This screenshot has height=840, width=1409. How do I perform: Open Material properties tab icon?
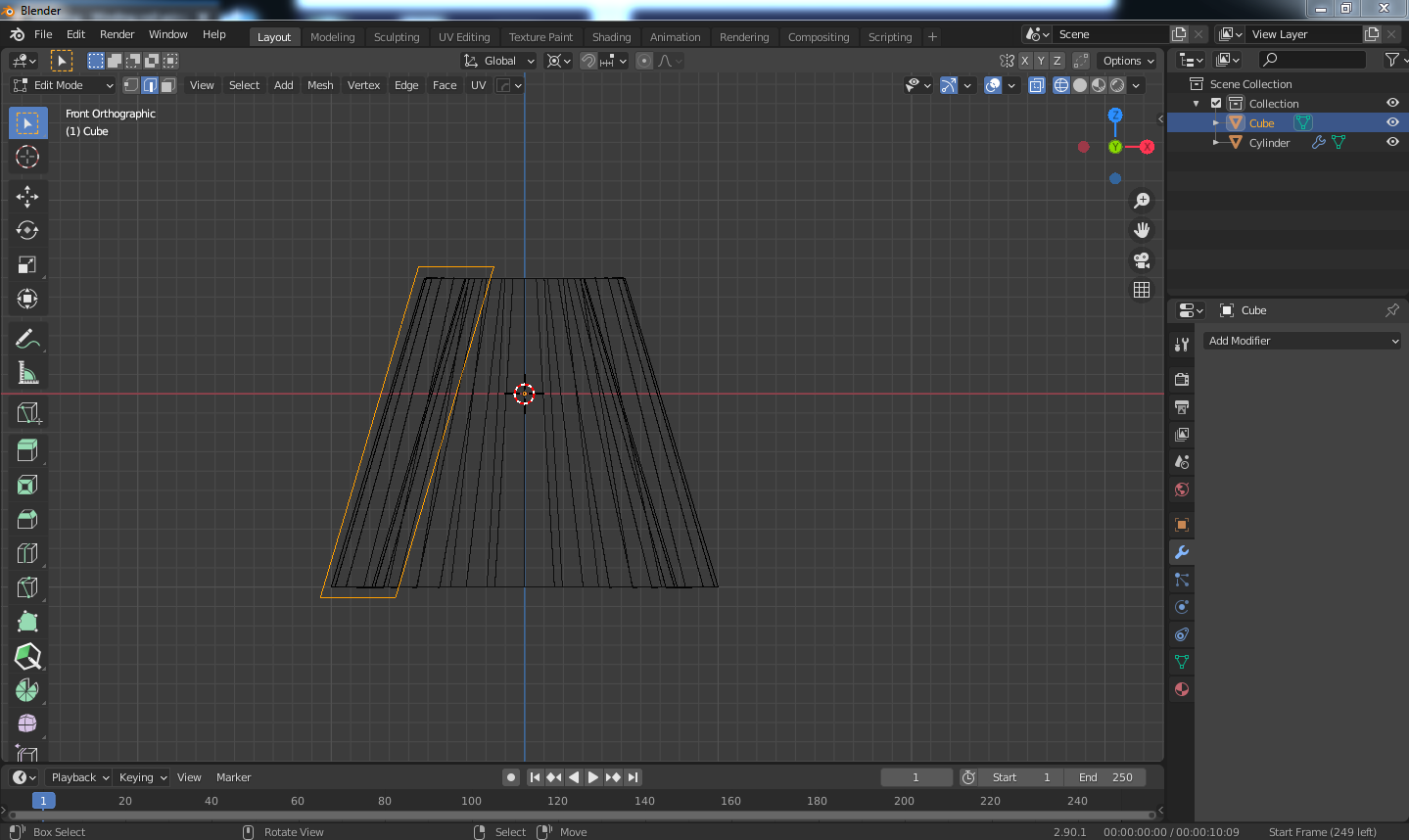(x=1182, y=689)
